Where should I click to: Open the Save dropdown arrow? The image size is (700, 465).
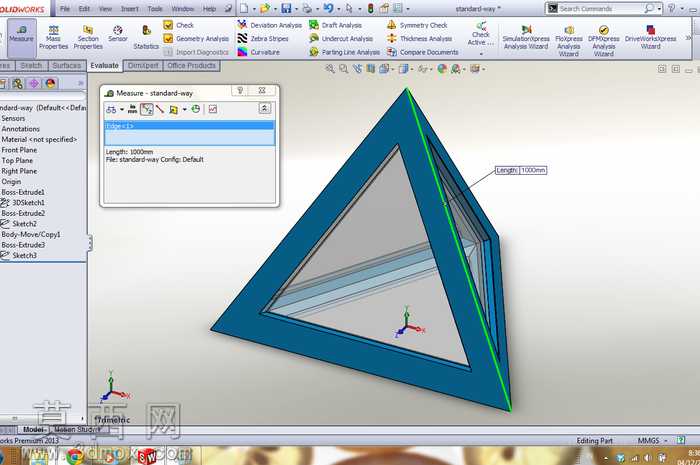coord(296,9)
